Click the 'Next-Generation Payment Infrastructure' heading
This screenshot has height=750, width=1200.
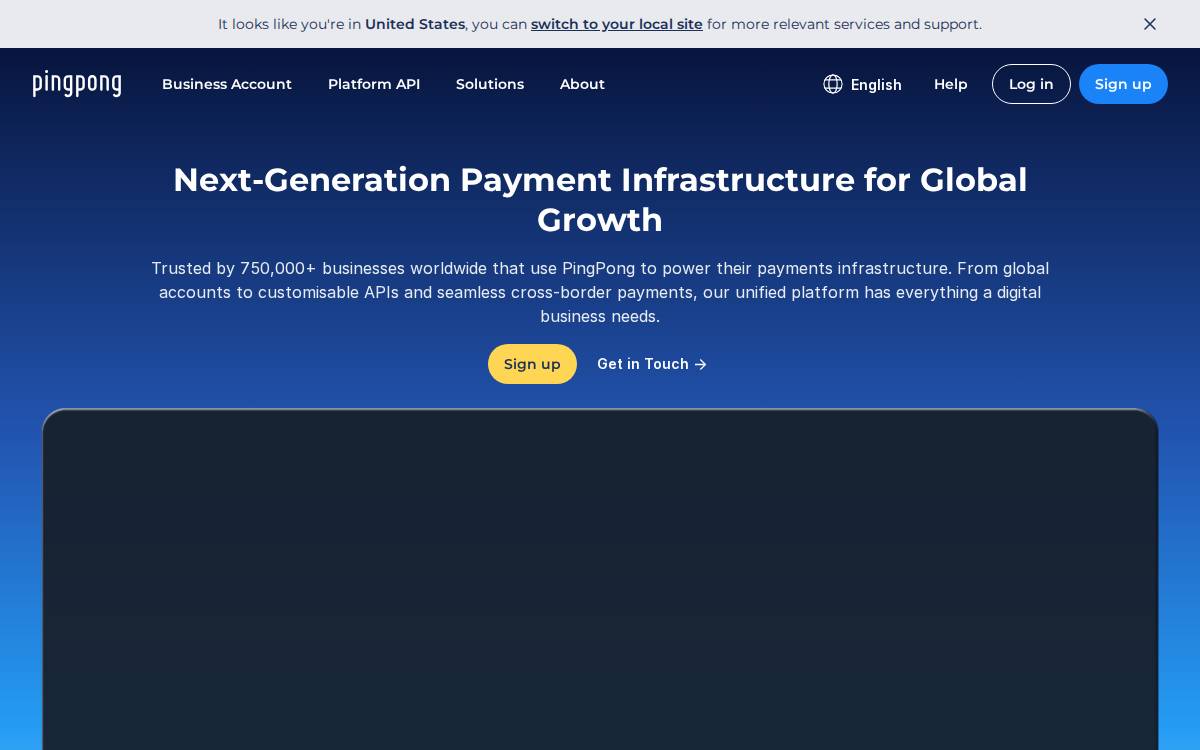600,200
